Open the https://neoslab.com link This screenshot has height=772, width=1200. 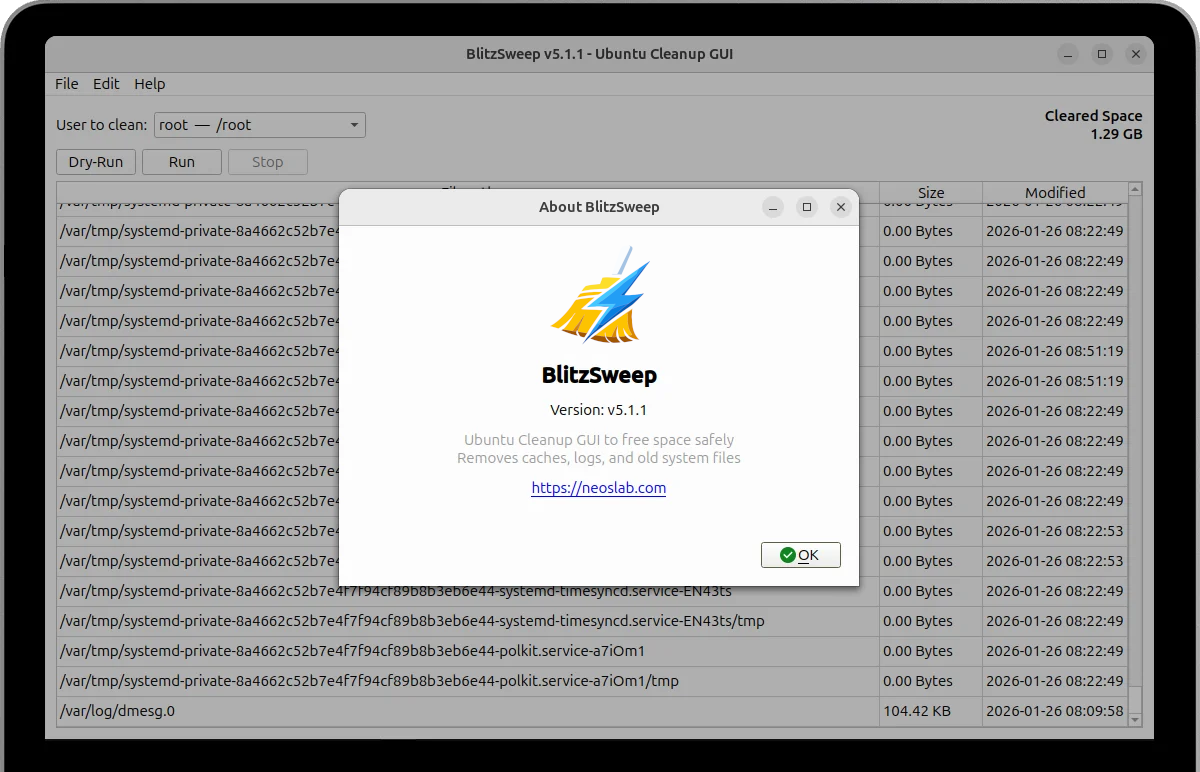pos(599,488)
